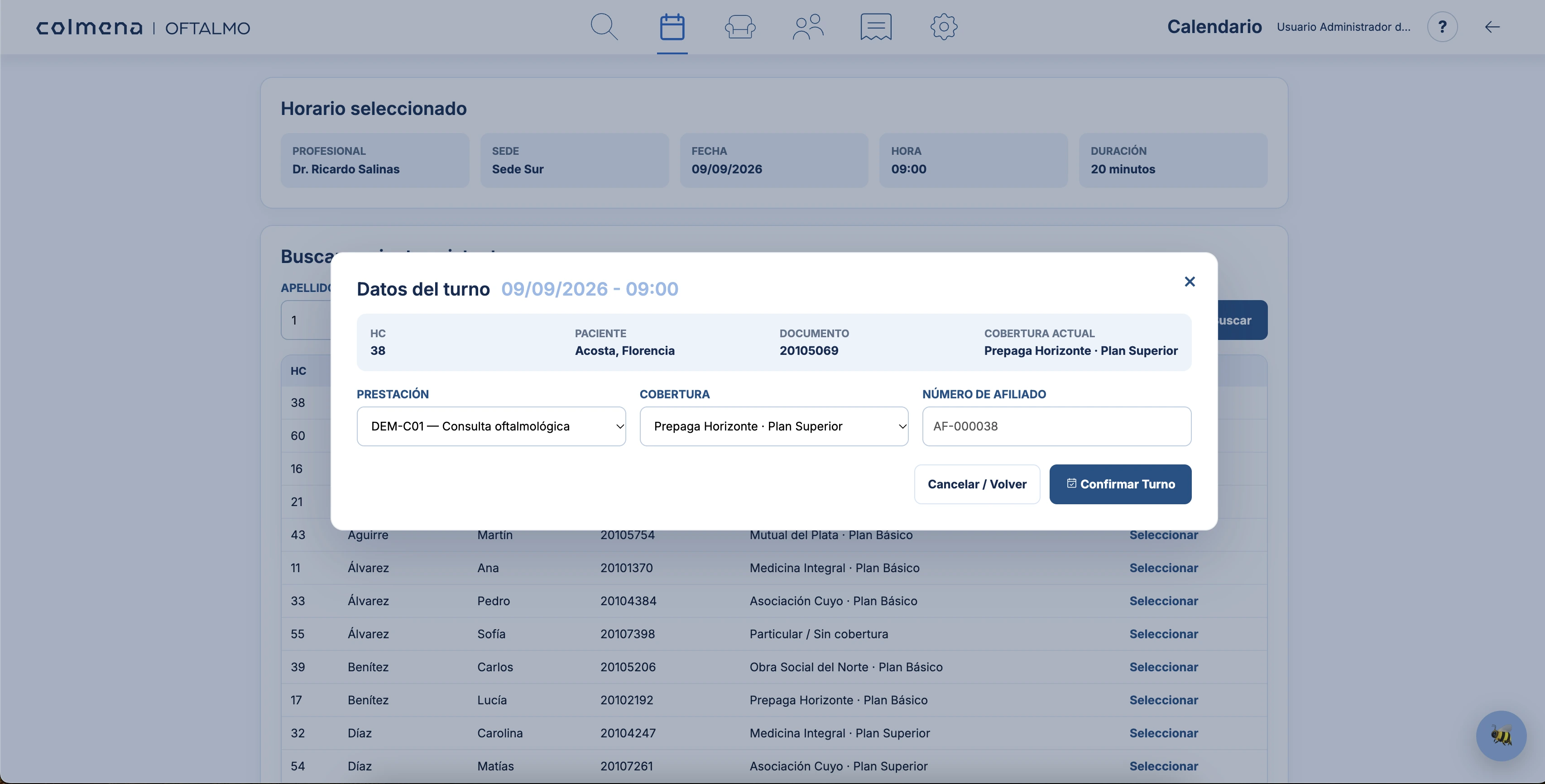Open the armchair waiting-room icon

pyautogui.click(x=739, y=27)
